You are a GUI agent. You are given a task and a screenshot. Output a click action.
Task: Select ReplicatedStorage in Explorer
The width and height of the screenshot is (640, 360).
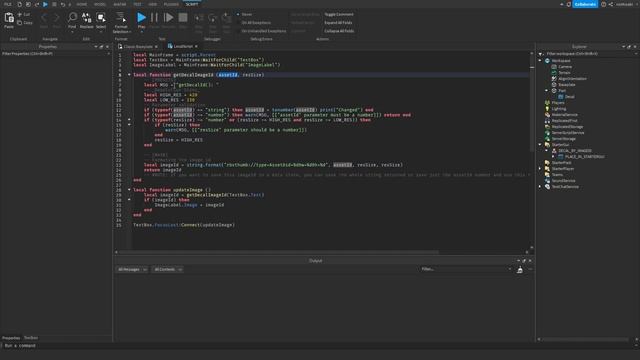pos(567,127)
